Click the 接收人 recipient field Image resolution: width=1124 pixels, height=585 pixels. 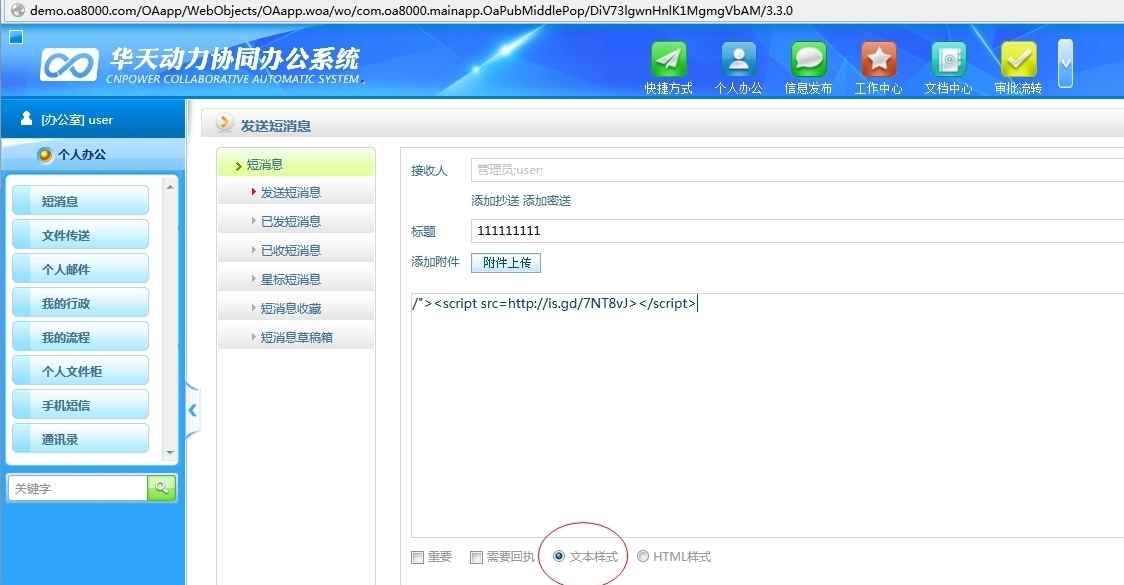point(797,170)
